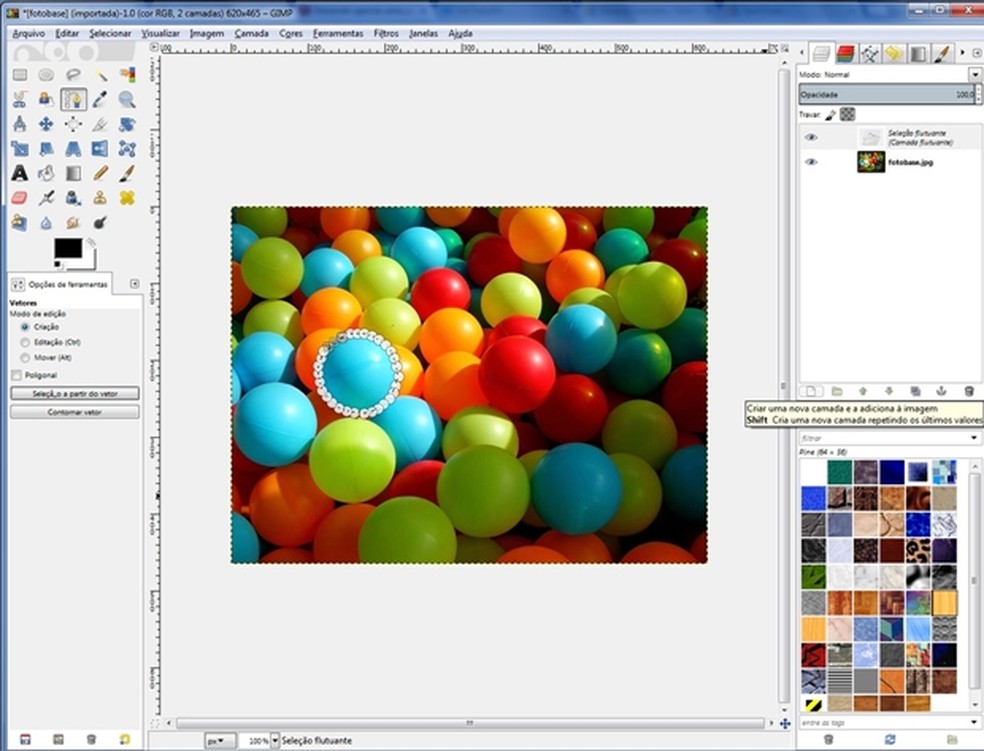The image size is (984, 751).
Task: Click the delete layer trash icon
Action: (x=968, y=391)
